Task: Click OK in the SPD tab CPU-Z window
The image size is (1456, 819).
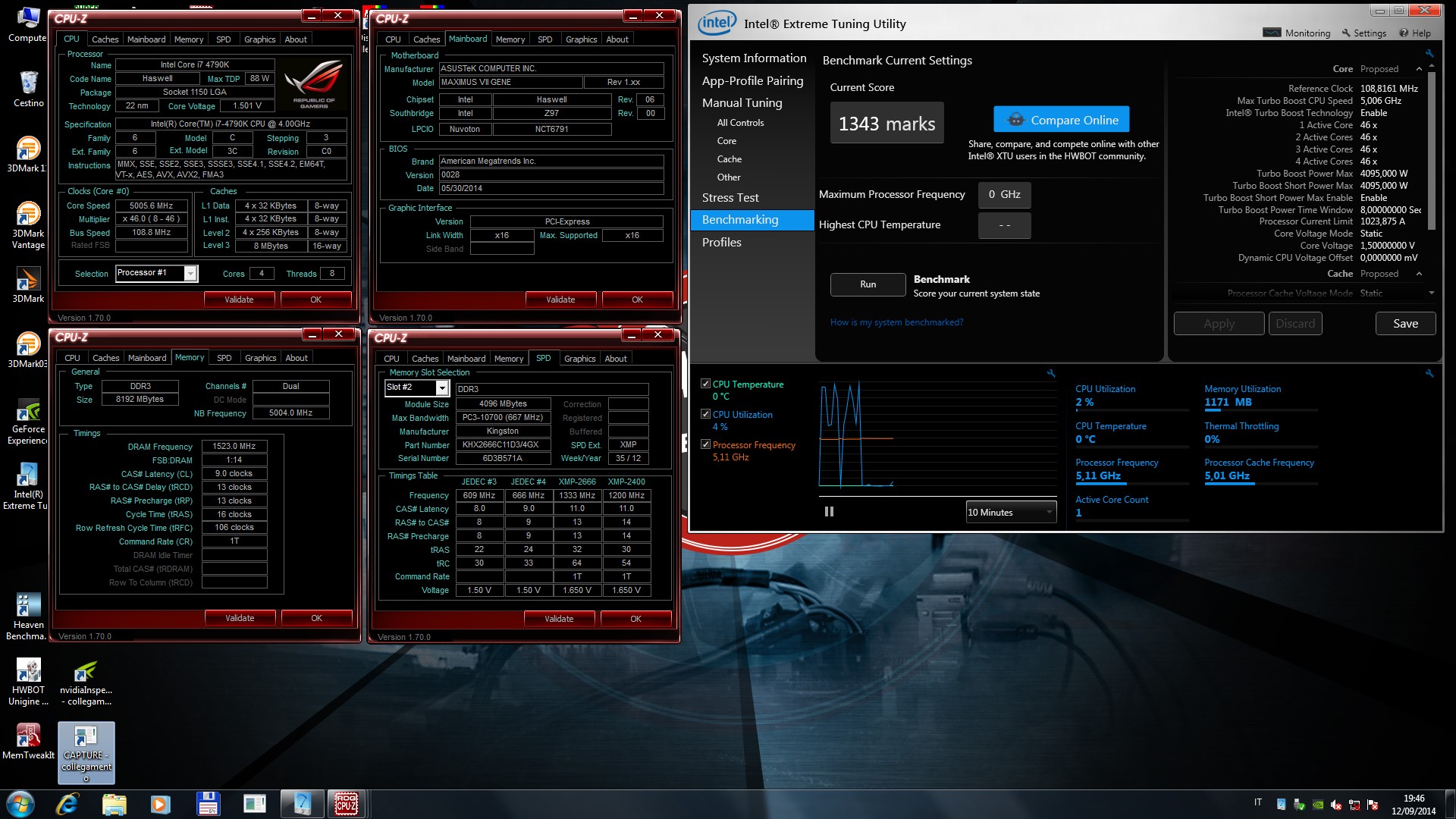Action: pos(635,619)
